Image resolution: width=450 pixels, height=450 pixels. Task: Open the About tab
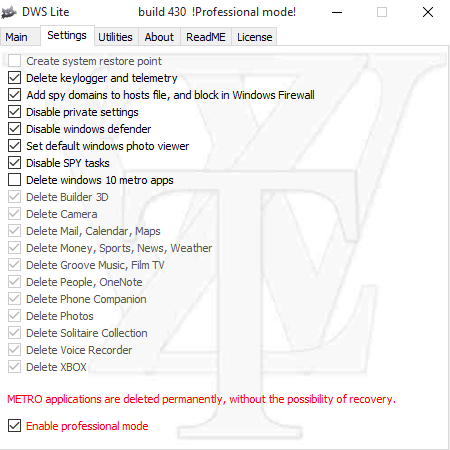point(159,37)
